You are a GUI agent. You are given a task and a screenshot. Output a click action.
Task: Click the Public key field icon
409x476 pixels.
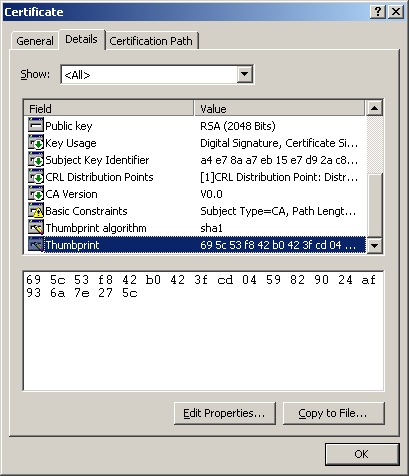click(36, 125)
